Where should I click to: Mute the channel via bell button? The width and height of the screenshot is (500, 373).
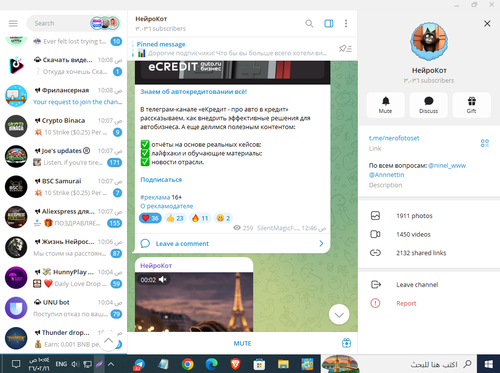click(x=386, y=105)
